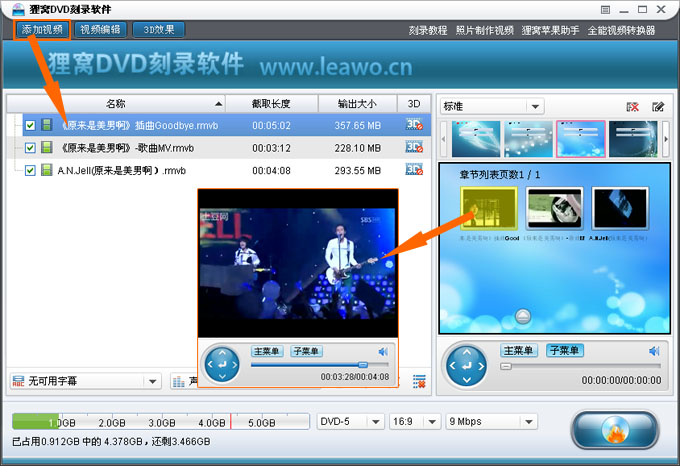Uncheck the A.N.Jell rmvb video checkbox
The height and width of the screenshot is (466, 680).
point(30,170)
